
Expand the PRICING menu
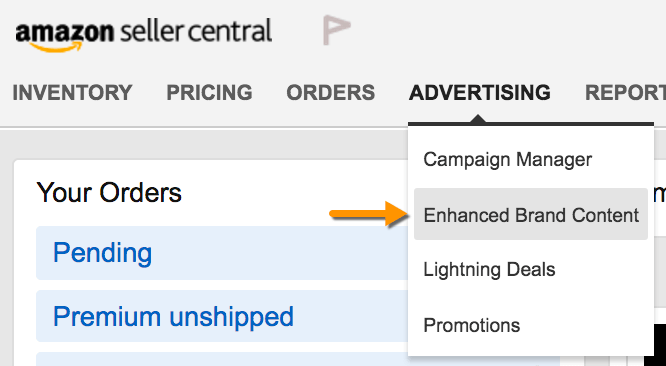(x=209, y=92)
